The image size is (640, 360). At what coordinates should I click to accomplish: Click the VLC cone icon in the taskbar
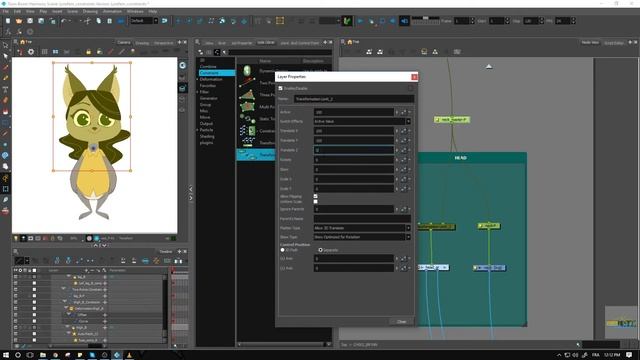(x=129, y=355)
